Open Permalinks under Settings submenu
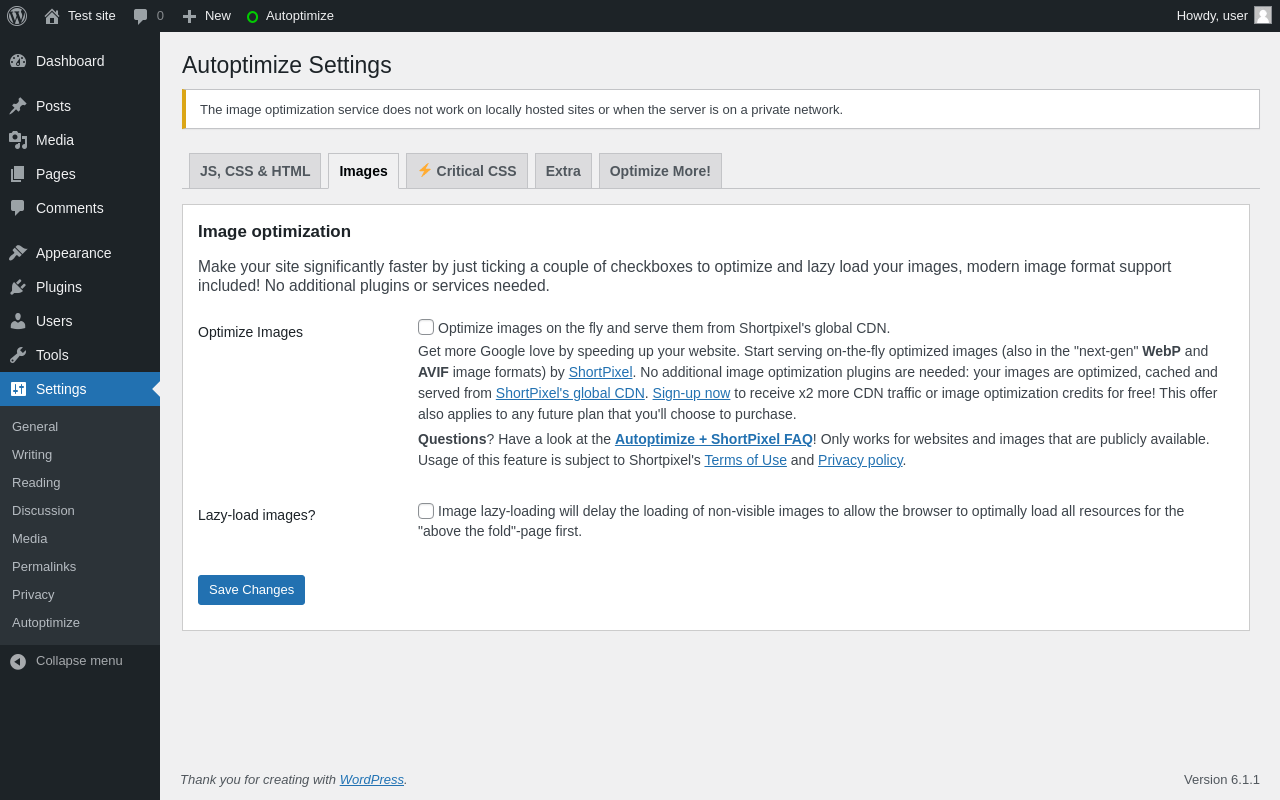Viewport: 1280px width, 800px height. click(44, 567)
